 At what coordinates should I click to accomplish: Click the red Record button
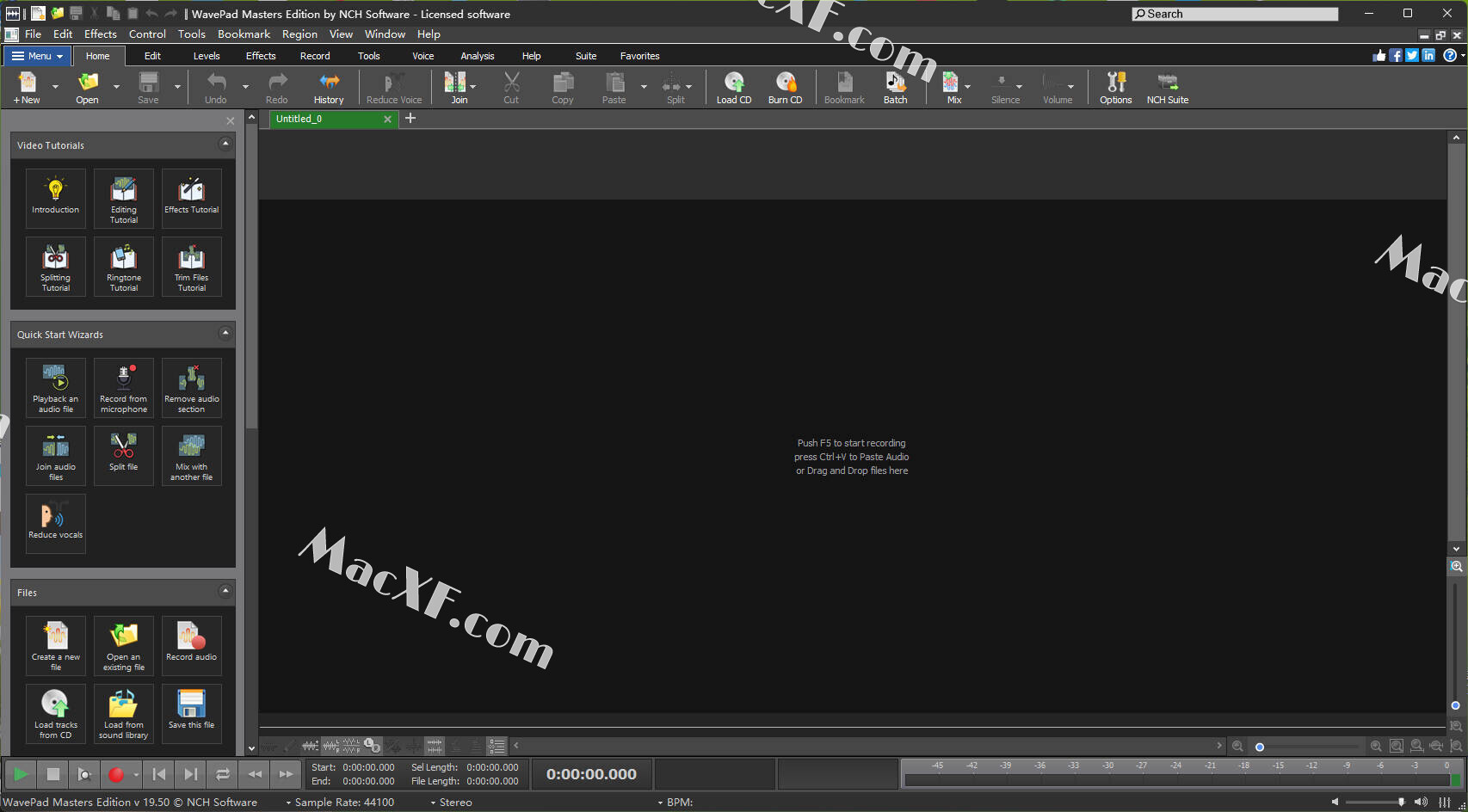(116, 774)
